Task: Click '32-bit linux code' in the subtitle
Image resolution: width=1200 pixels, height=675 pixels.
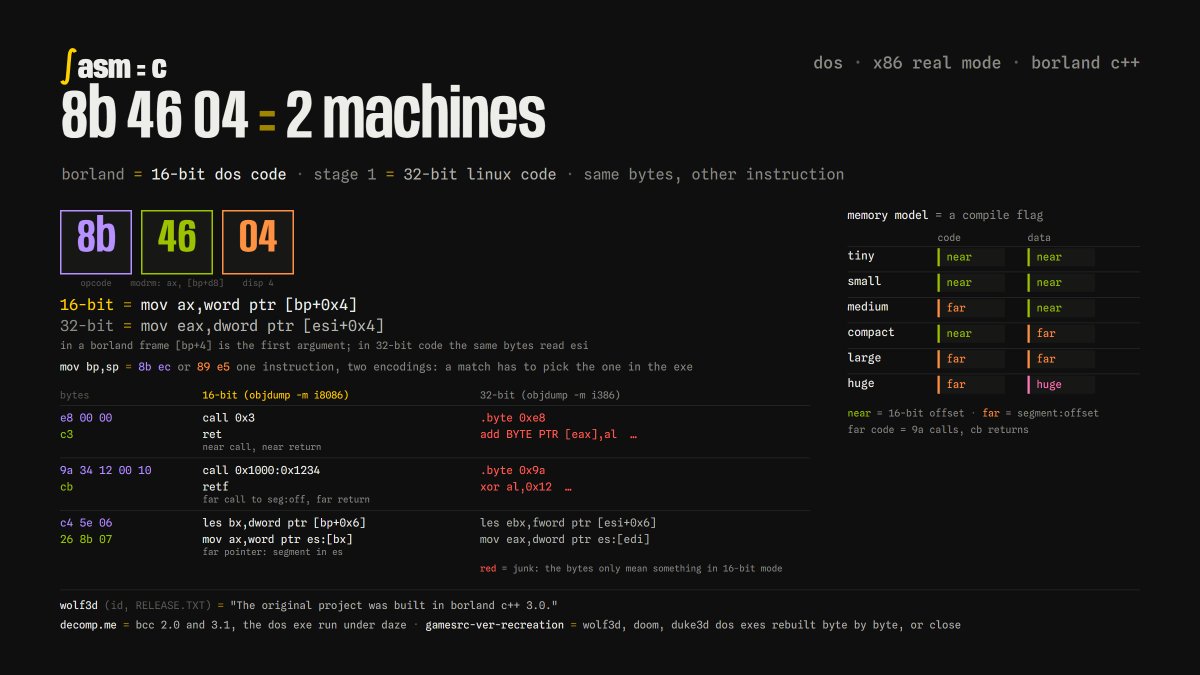Action: [x=479, y=174]
